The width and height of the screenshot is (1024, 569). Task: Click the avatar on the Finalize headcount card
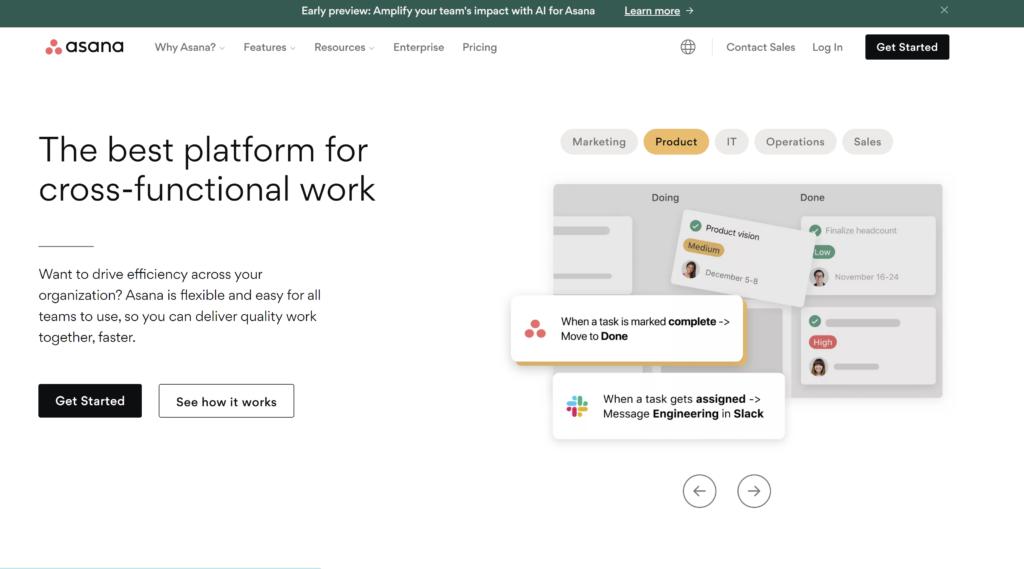coord(819,277)
